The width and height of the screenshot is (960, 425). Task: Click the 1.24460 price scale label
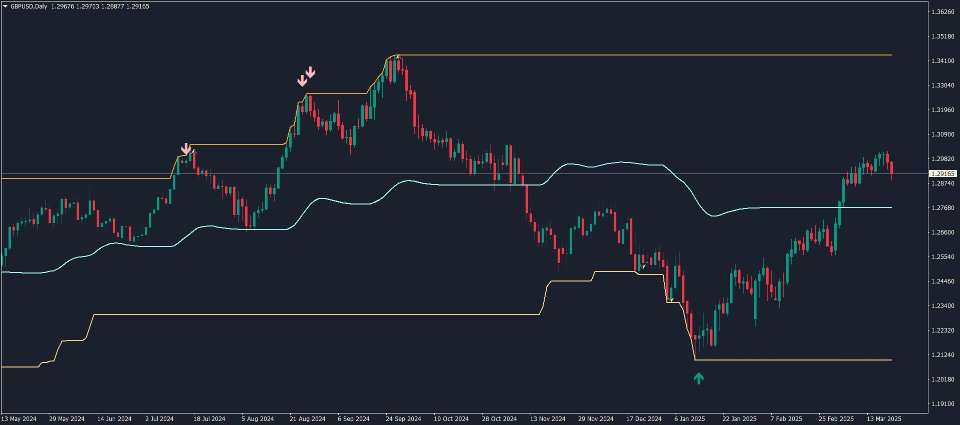point(942,281)
